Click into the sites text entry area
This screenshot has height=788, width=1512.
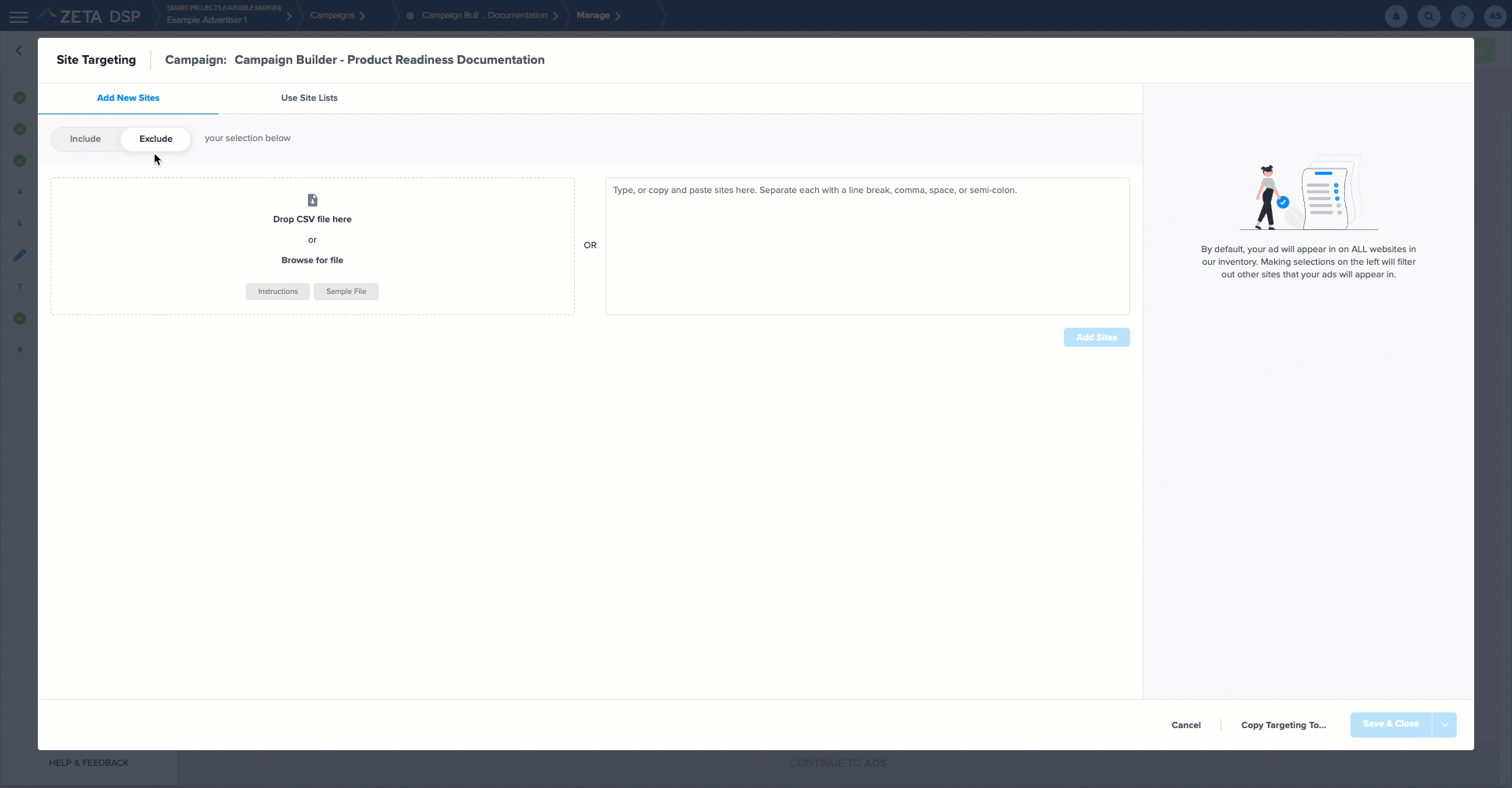click(867, 246)
